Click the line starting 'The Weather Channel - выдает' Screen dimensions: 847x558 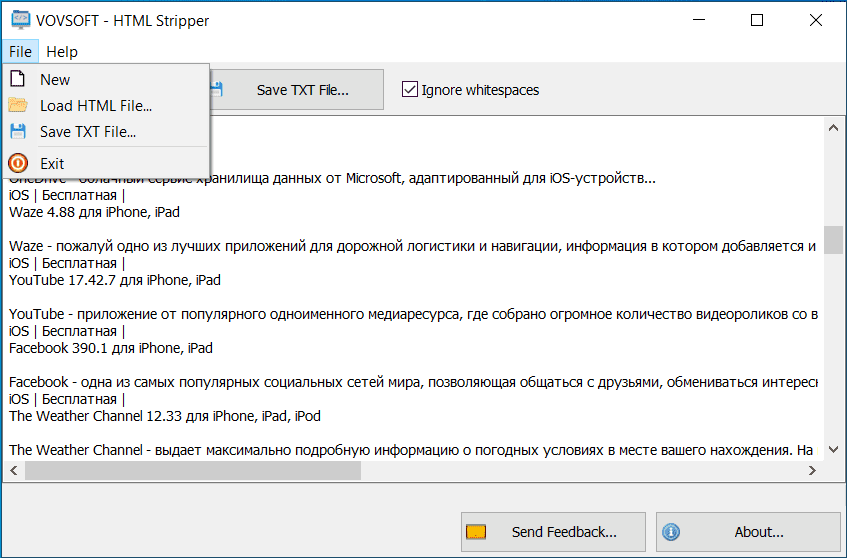coord(411,451)
